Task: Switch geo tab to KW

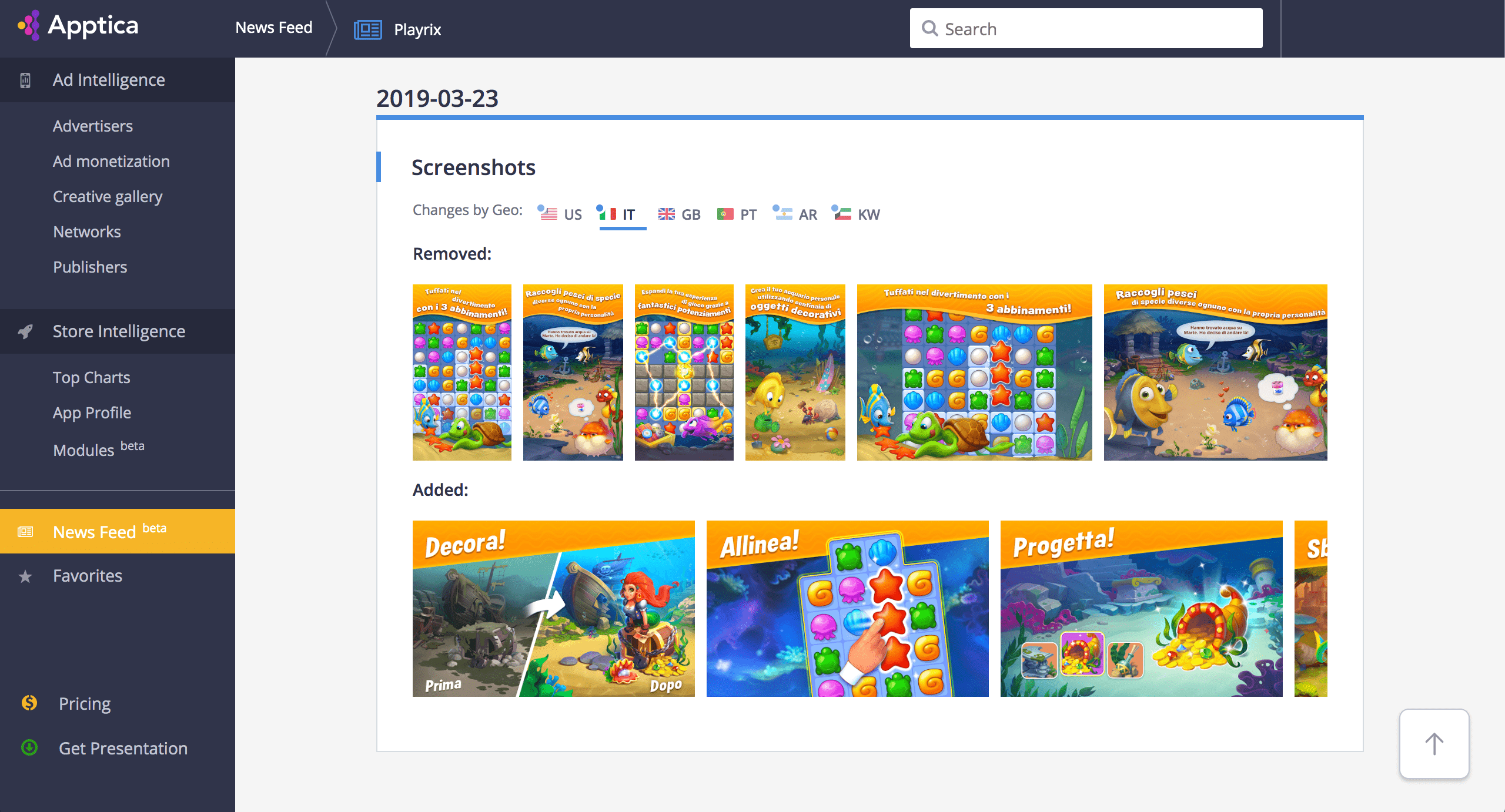Action: tap(856, 214)
